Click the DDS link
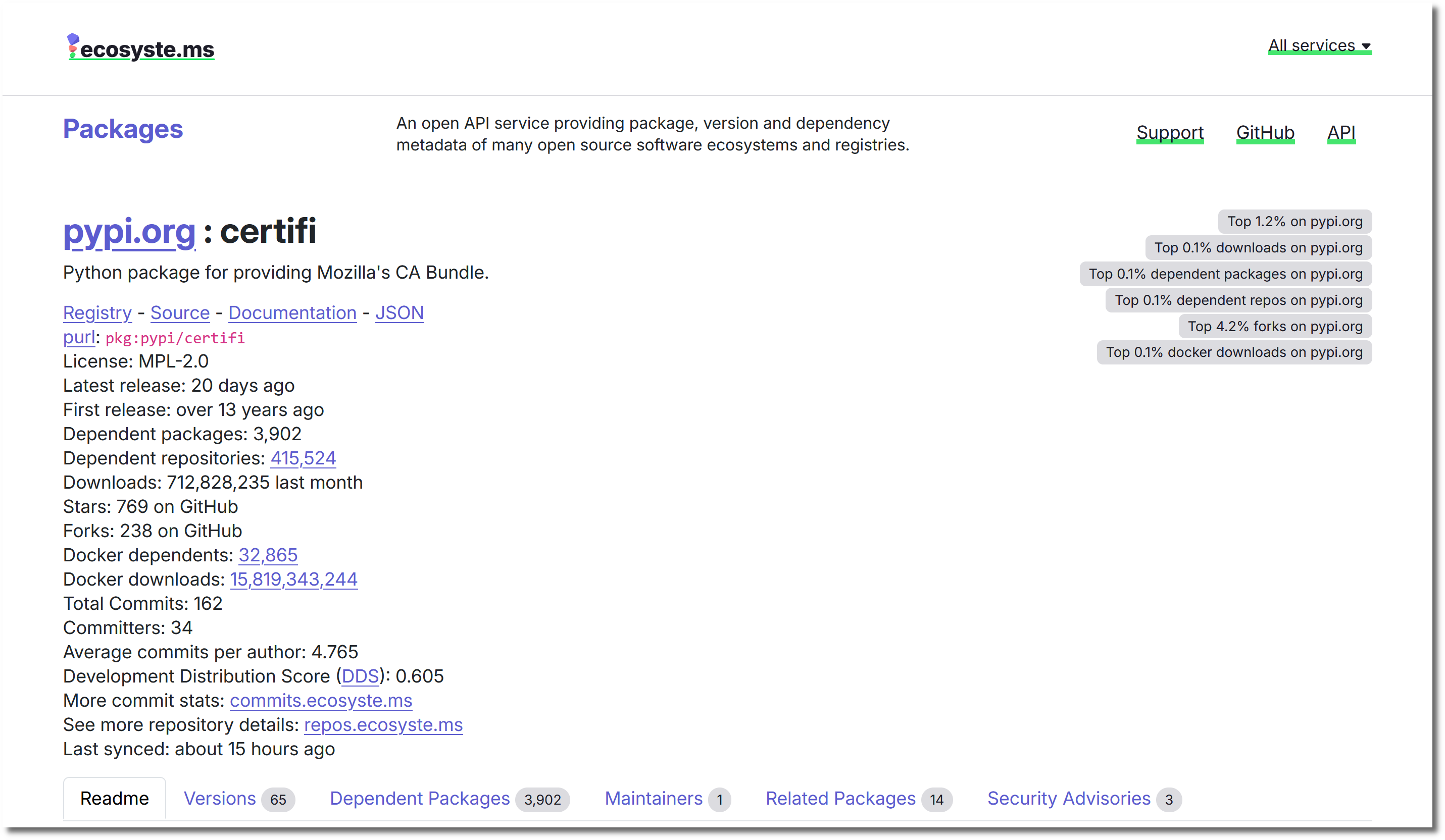 pos(360,676)
